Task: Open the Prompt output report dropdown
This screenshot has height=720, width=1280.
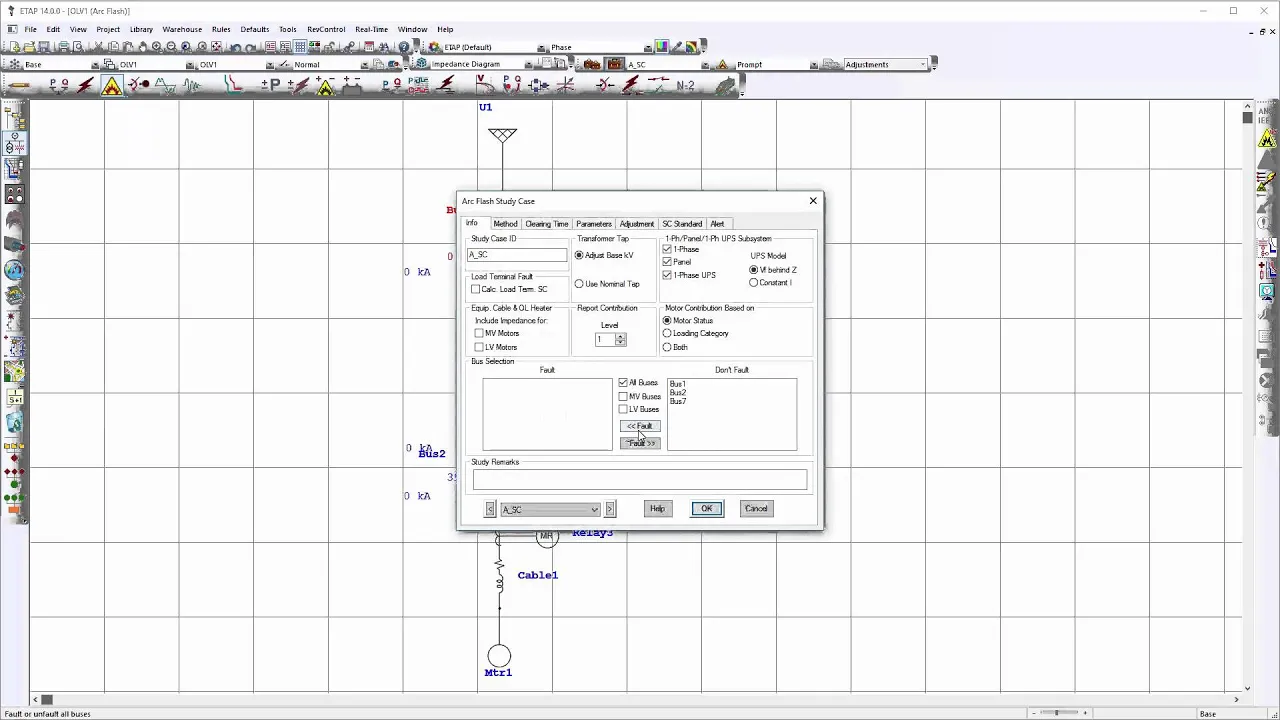Action: [814, 65]
